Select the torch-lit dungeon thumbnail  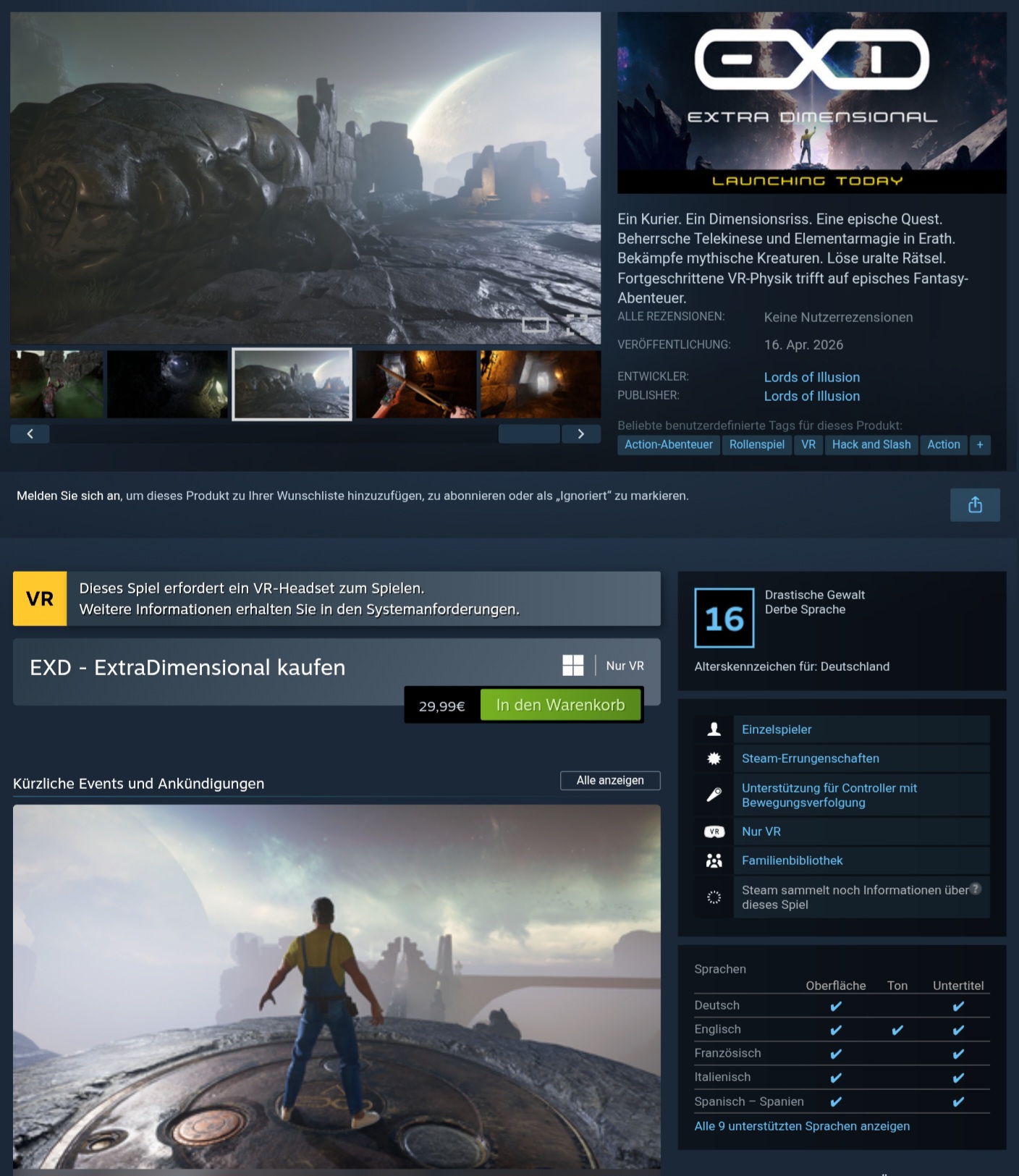coord(541,384)
